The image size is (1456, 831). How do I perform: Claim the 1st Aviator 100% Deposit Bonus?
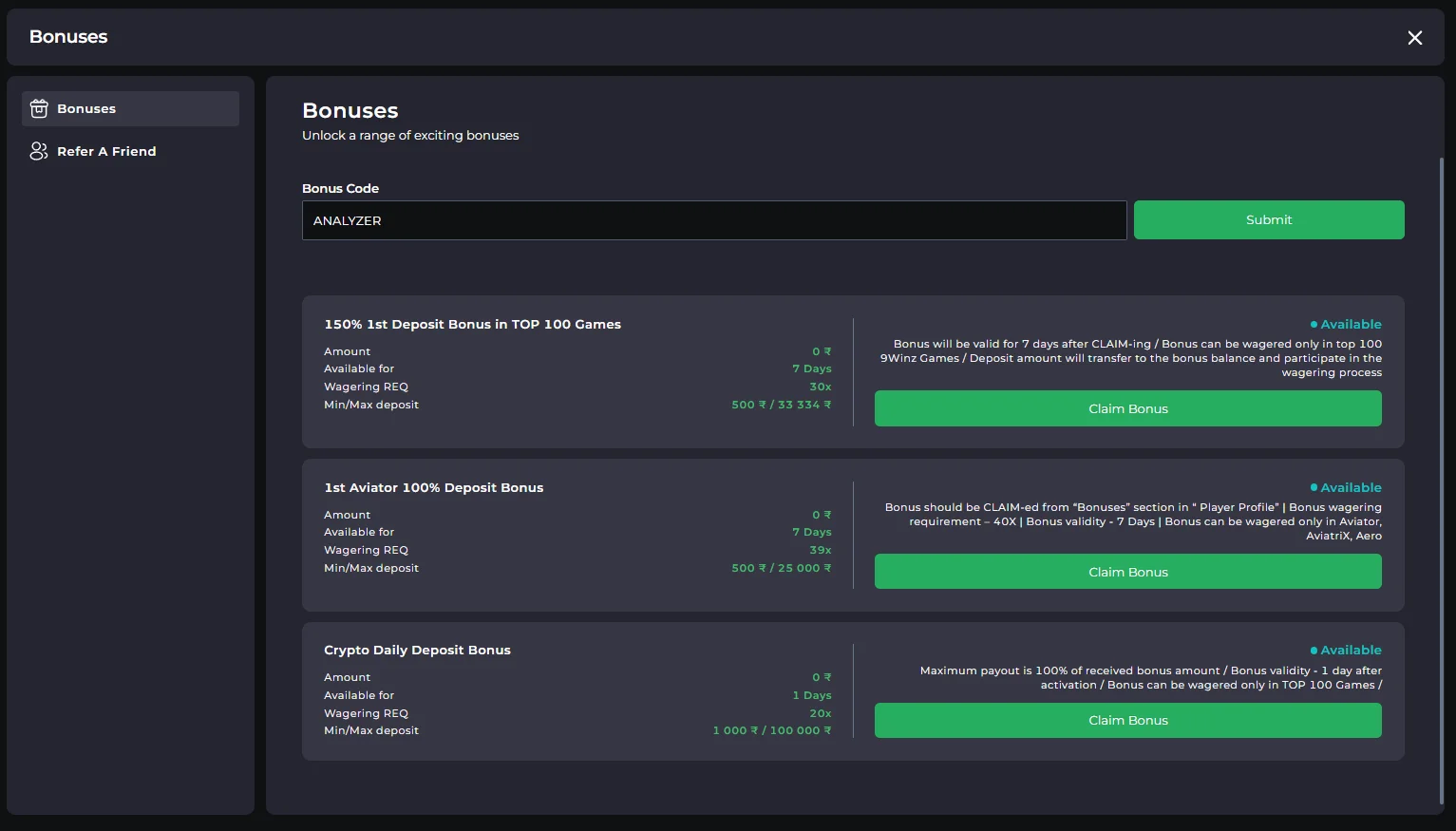point(1127,573)
